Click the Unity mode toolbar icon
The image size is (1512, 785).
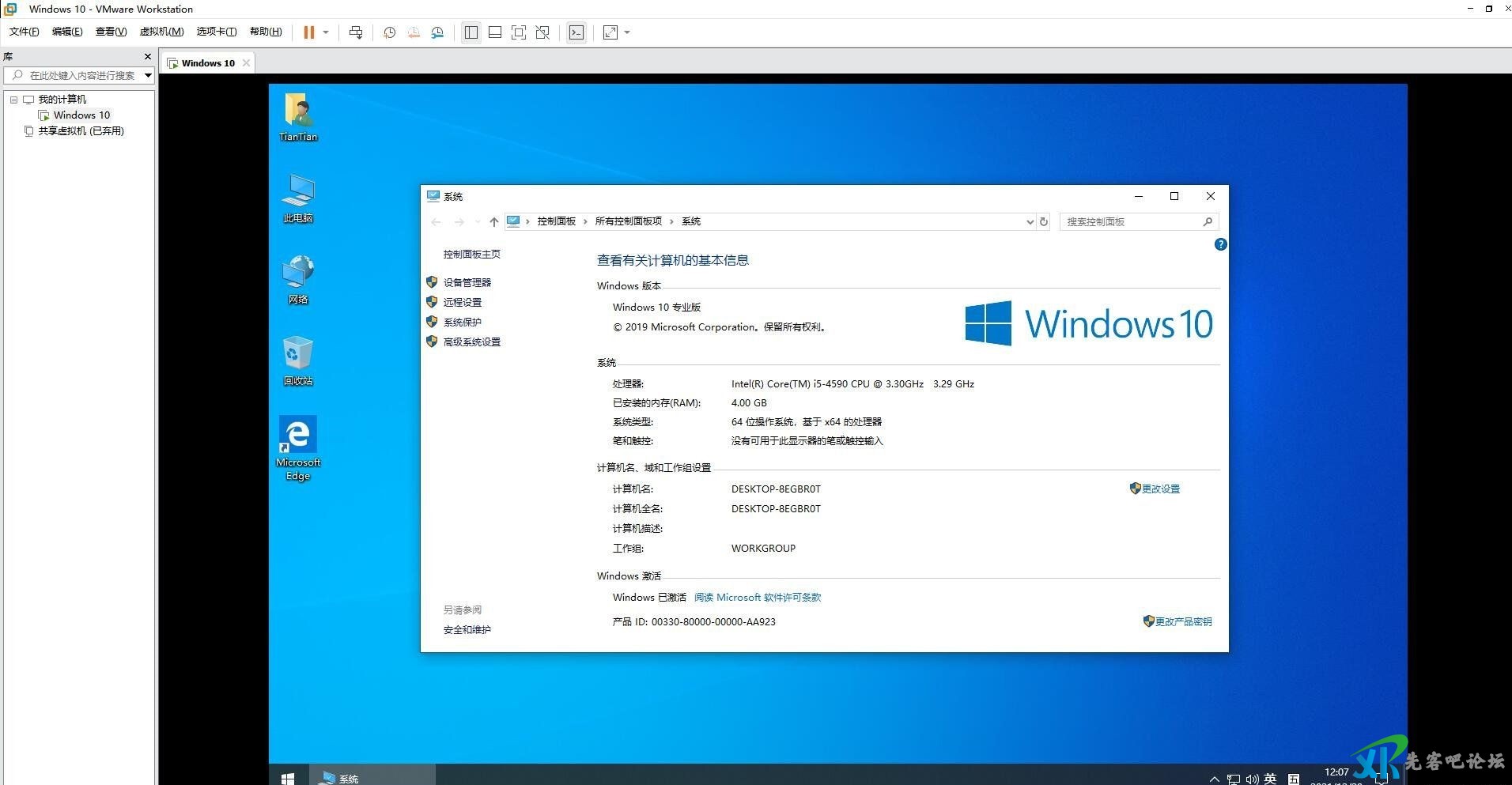(542, 32)
